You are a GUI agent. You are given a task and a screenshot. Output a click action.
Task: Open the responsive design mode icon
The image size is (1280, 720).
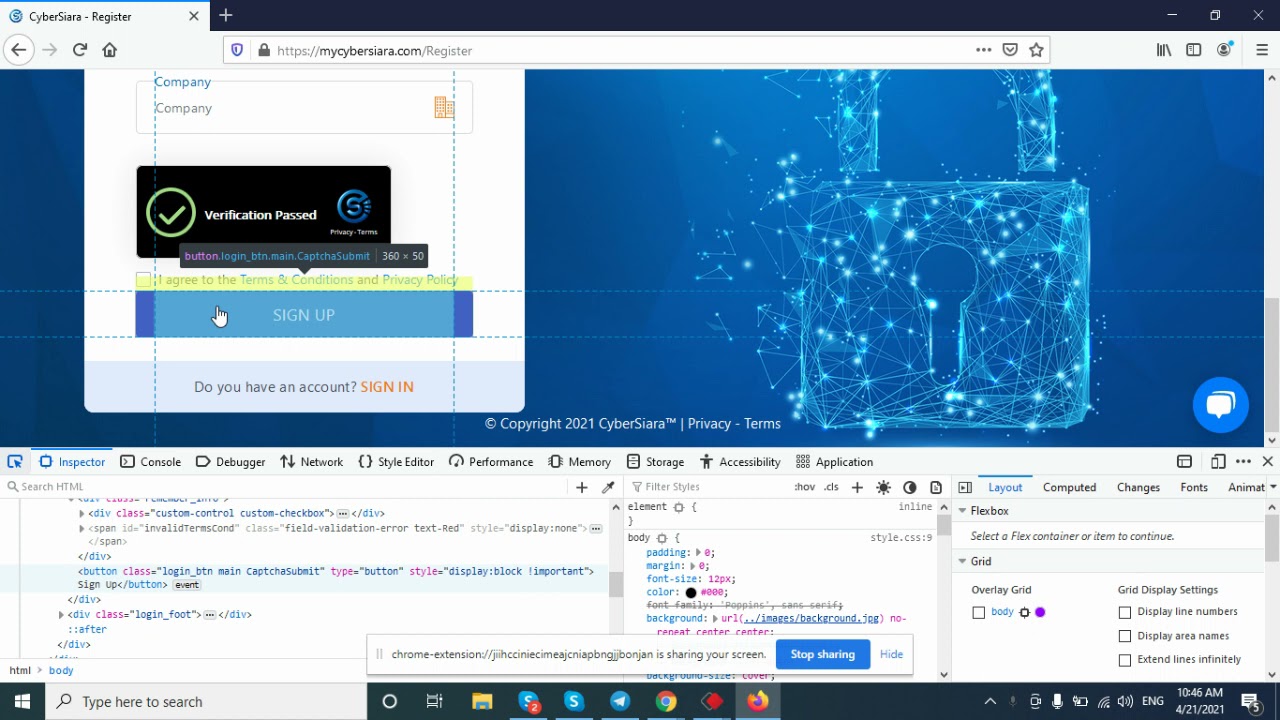[1218, 461]
